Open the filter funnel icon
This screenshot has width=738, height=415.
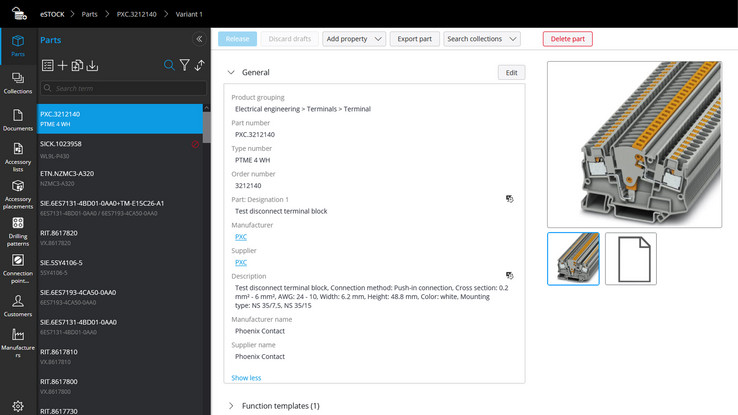tap(184, 66)
